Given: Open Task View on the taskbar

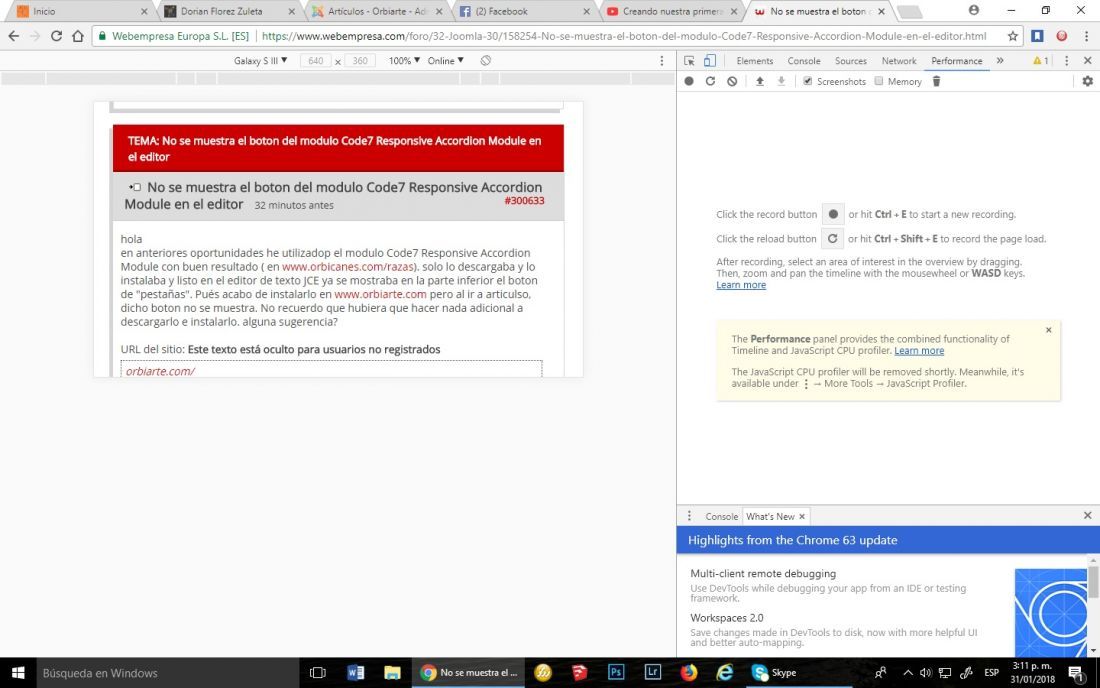Looking at the screenshot, I should 318,673.
